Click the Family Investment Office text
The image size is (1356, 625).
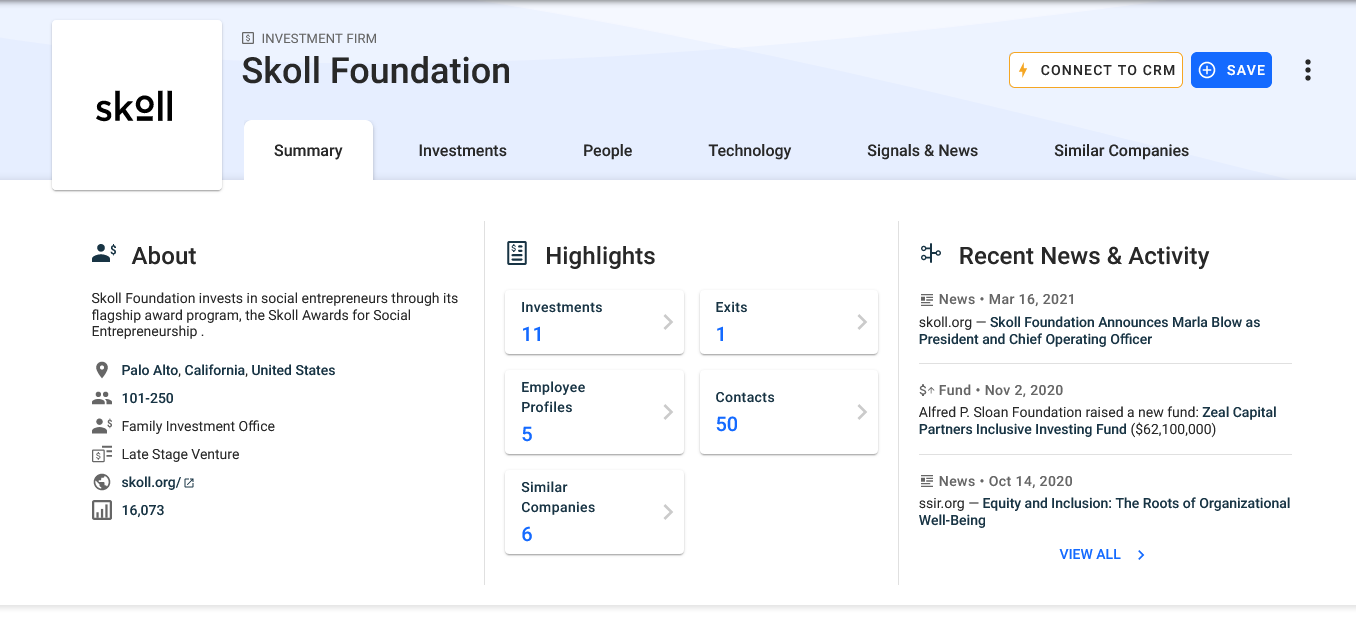click(198, 426)
